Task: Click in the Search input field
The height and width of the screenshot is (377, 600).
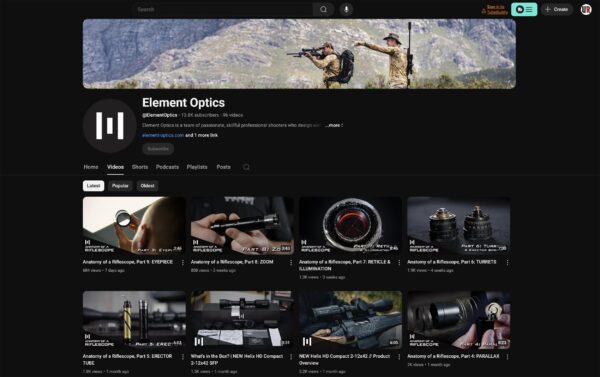Action: tap(224, 9)
